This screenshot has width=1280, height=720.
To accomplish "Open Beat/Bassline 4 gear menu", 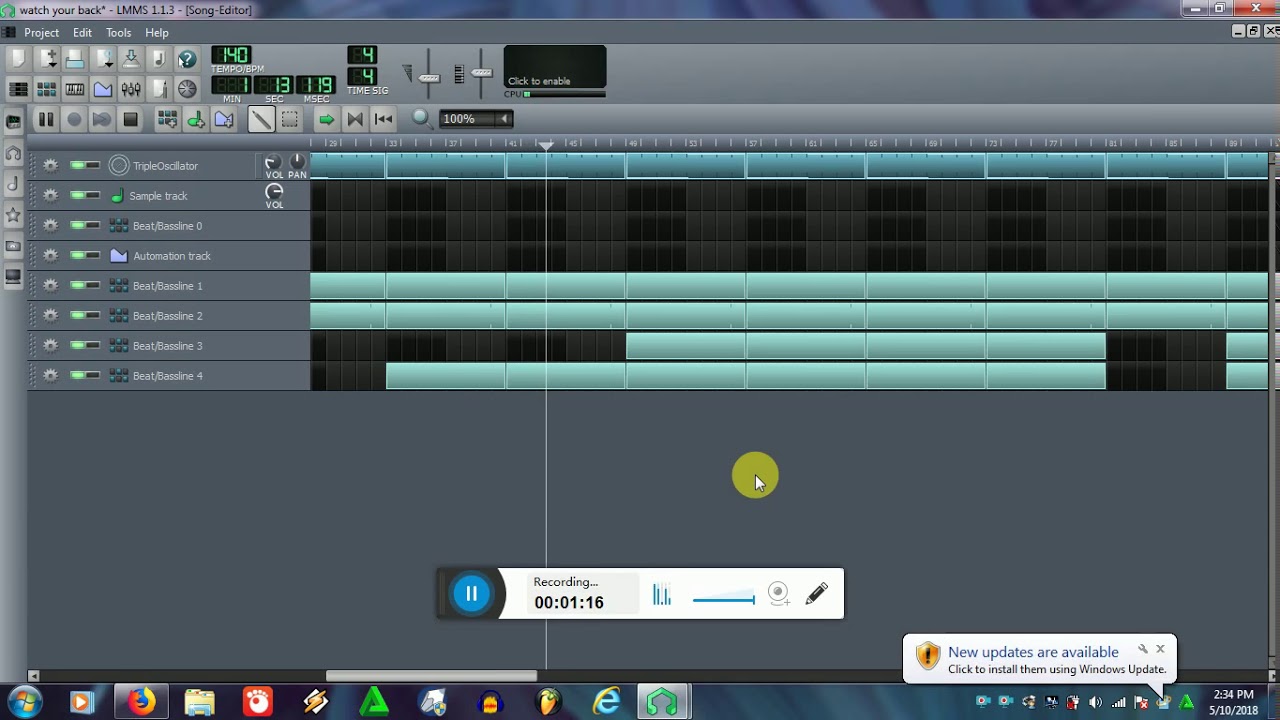I will [x=50, y=376].
